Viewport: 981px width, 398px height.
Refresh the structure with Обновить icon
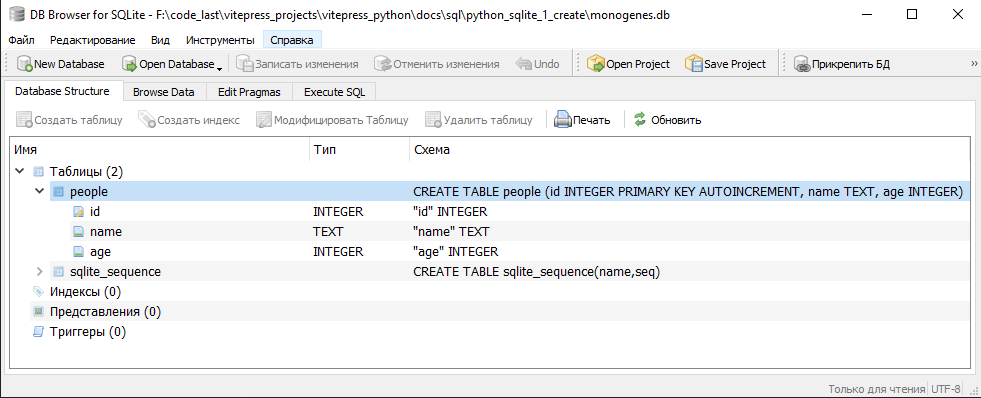639,120
